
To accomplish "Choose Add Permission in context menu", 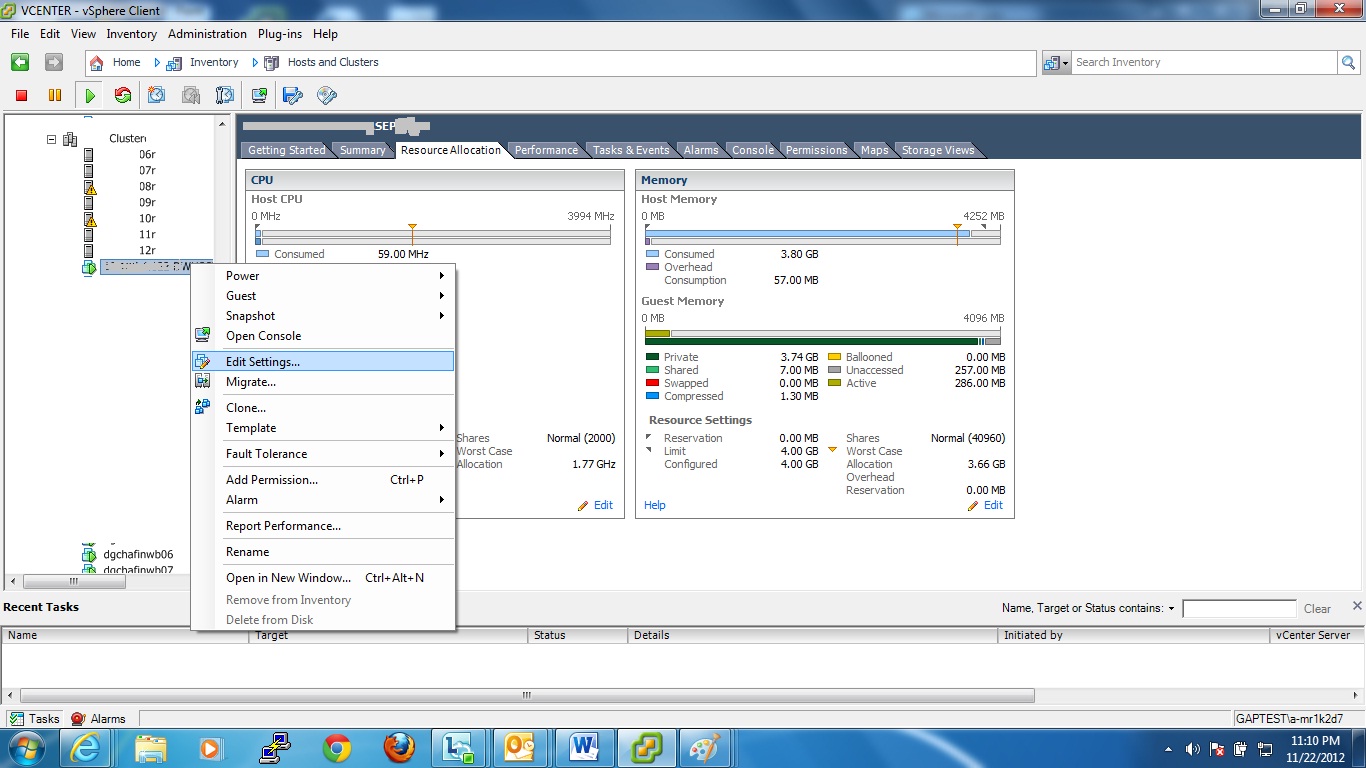I will (x=323, y=480).
